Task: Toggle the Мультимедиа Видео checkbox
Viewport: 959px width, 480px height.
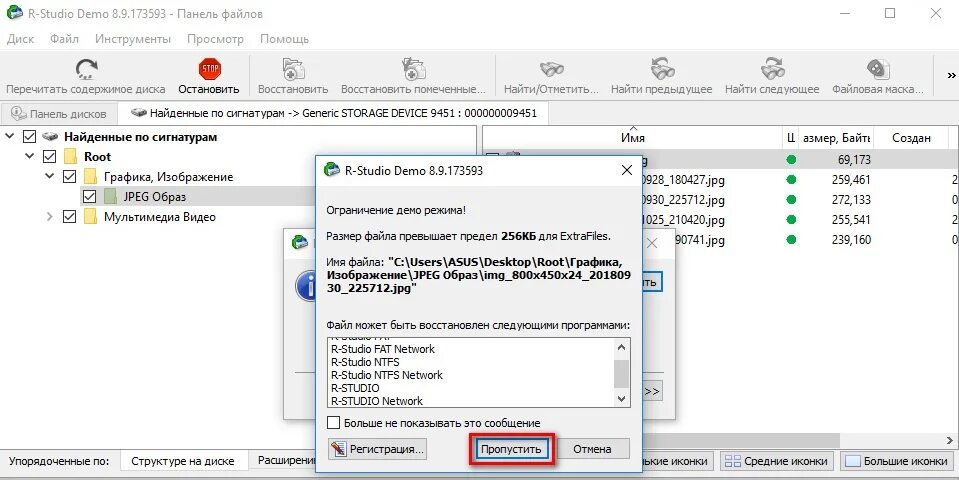Action: click(70, 217)
